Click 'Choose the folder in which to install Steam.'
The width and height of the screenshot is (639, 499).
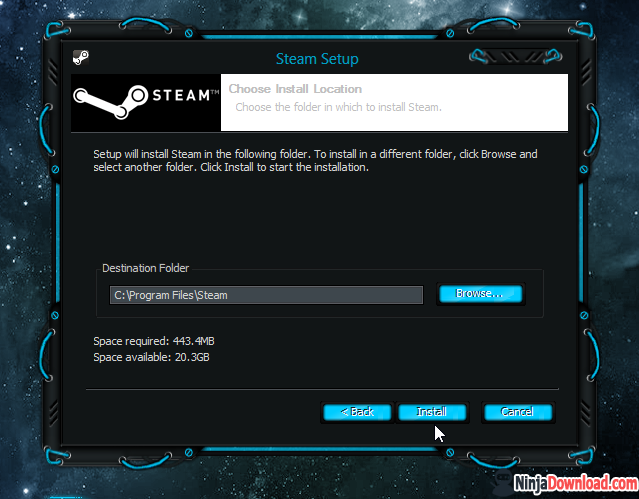[338, 107]
